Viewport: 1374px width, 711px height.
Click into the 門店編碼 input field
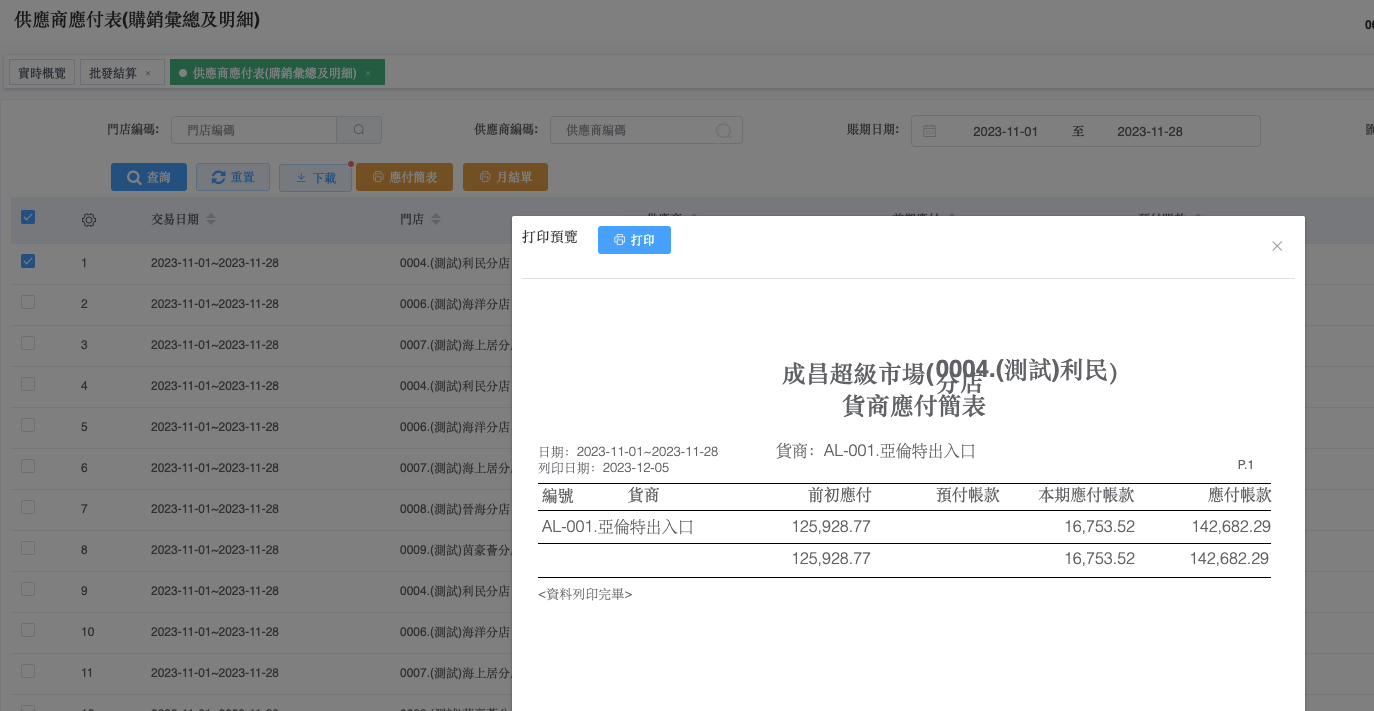[x=254, y=130]
